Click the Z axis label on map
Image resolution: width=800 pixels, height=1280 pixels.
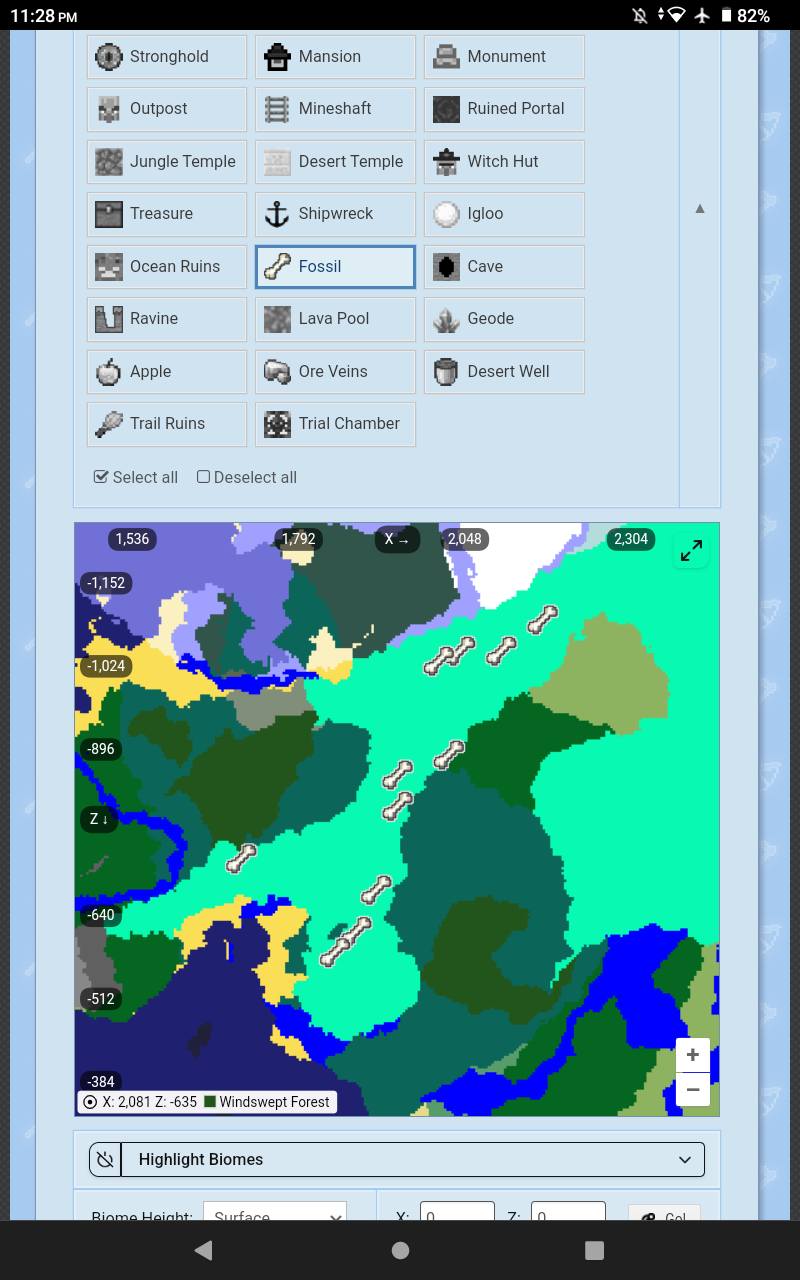(x=99, y=819)
